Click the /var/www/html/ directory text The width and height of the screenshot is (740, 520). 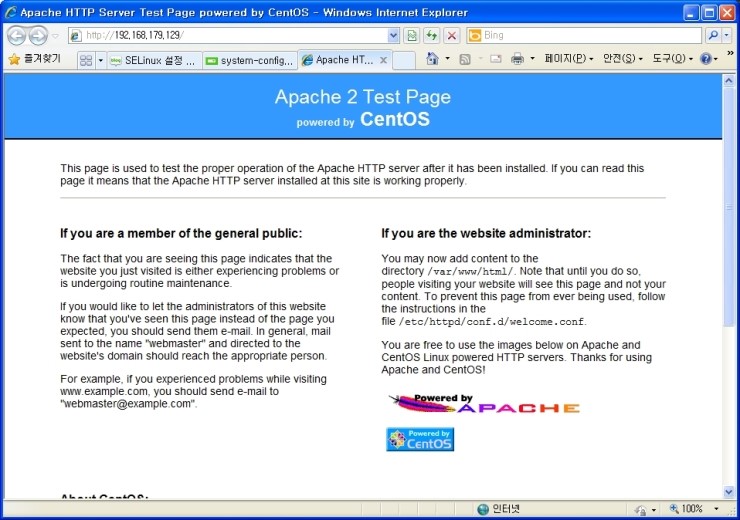[470, 271]
